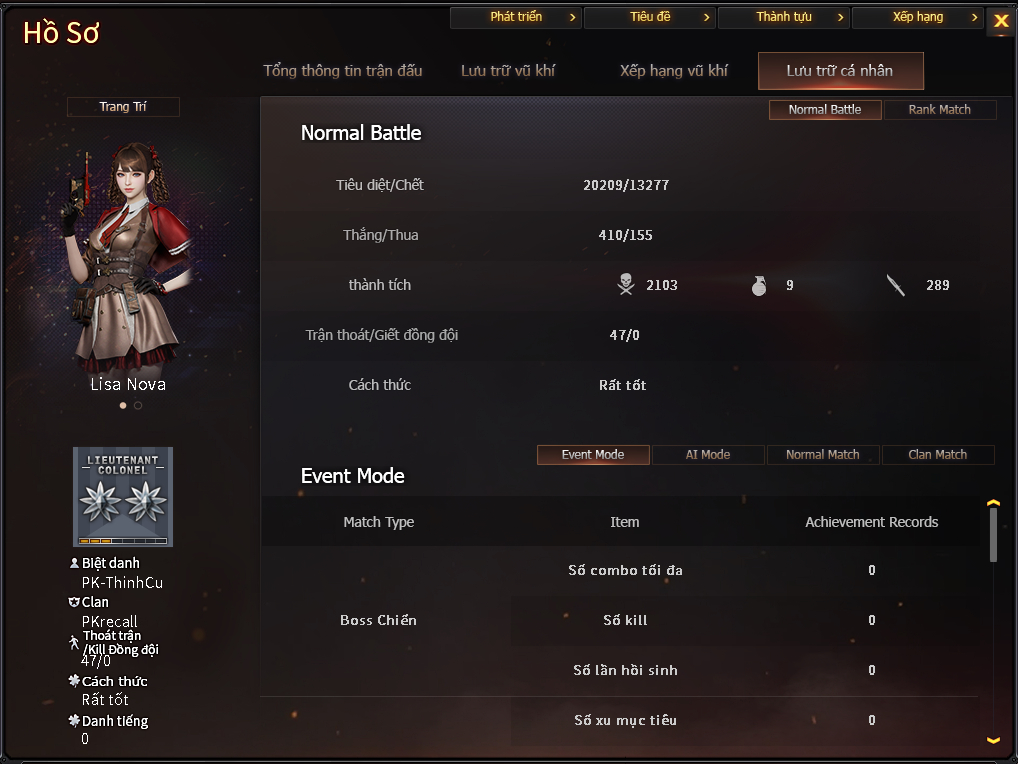Select the first character page dot
This screenshot has width=1018, height=764.
123,406
